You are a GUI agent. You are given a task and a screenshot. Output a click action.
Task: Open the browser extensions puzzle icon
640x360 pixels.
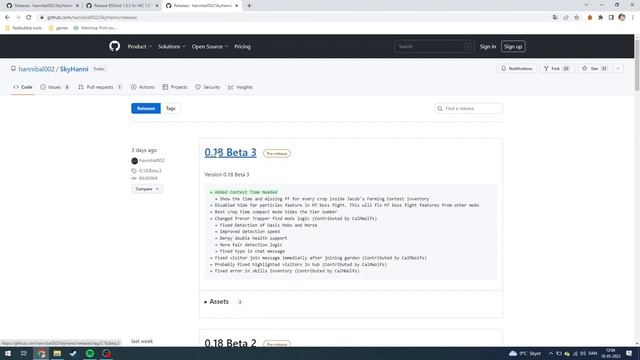[x=600, y=18]
